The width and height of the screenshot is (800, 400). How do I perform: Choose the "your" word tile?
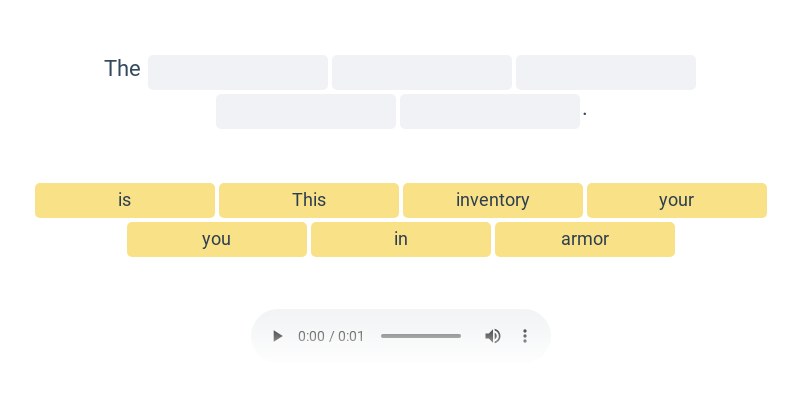click(x=677, y=201)
